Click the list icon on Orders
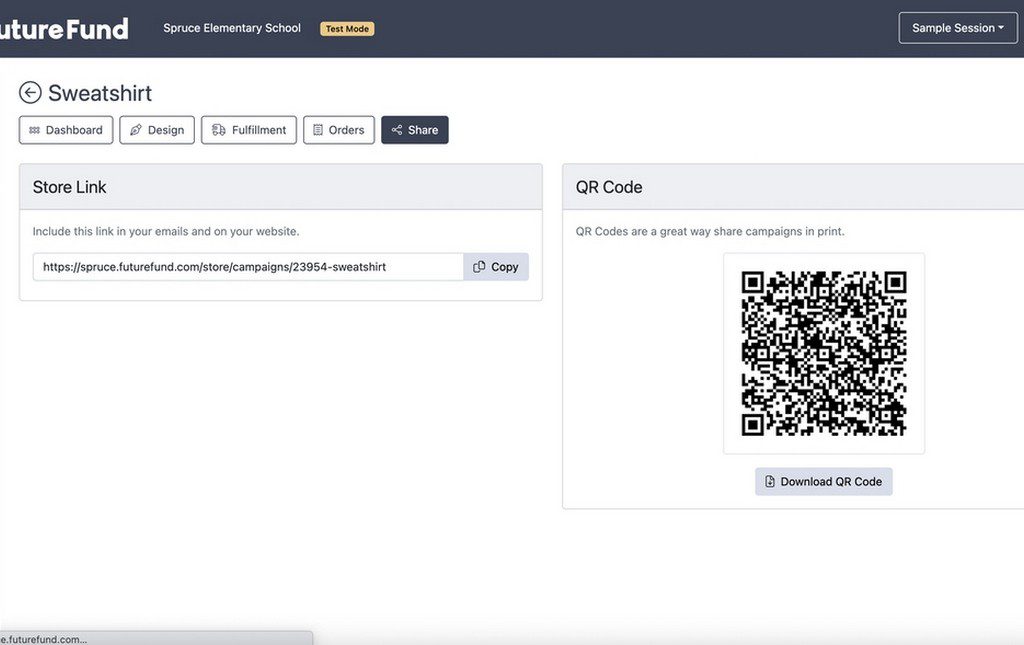 318,130
